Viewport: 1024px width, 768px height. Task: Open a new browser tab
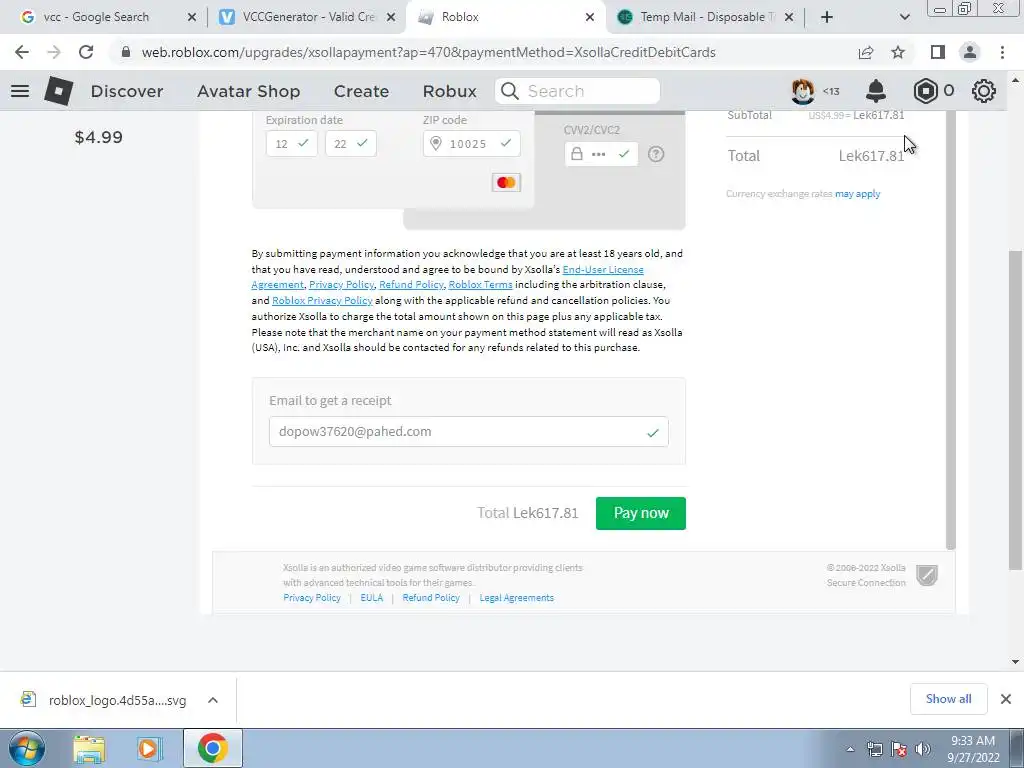coord(827,17)
